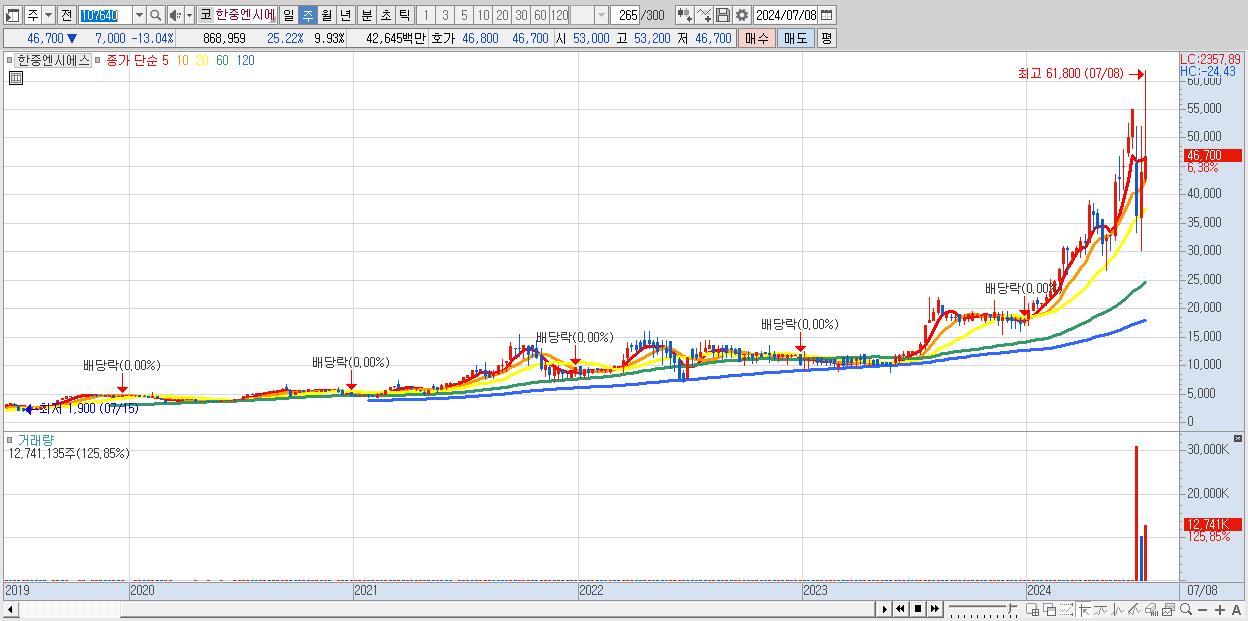Image resolution: width=1248 pixels, height=621 pixels.
Task: Click the add-indicator candlestick icon
Action: pos(684,15)
